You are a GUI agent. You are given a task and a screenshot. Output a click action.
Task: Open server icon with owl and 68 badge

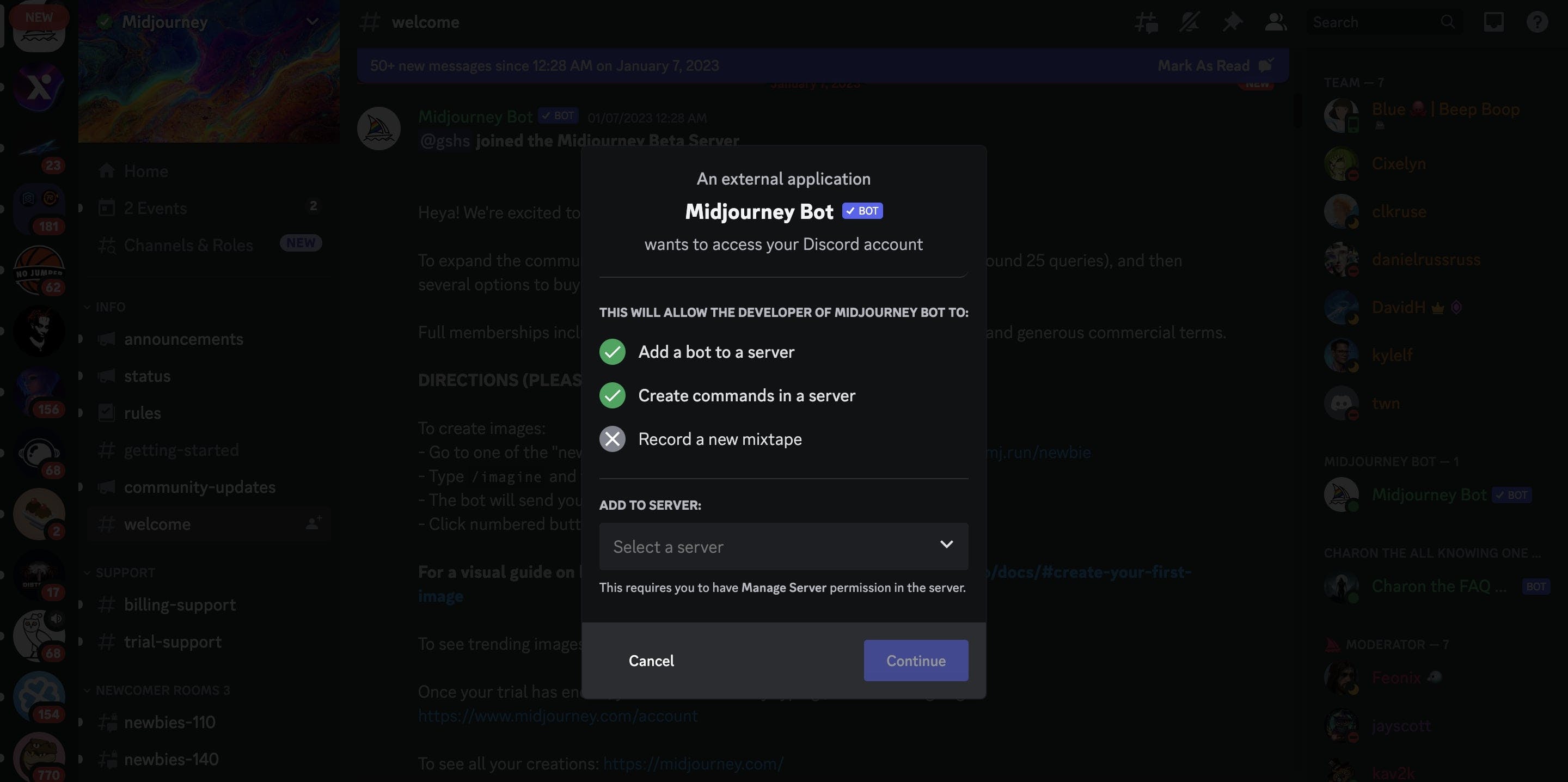pyautogui.click(x=39, y=636)
